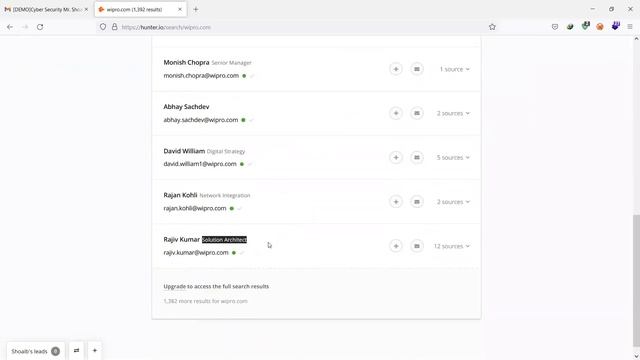View site padlock connection info

115,27
